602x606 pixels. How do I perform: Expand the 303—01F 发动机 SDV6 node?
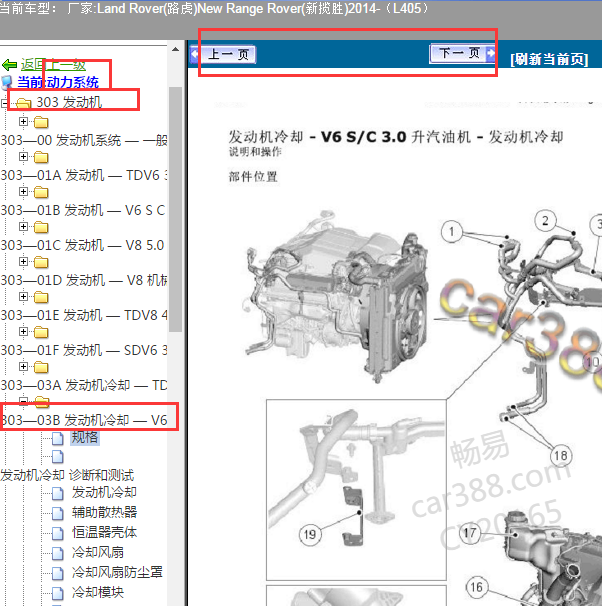23,332
